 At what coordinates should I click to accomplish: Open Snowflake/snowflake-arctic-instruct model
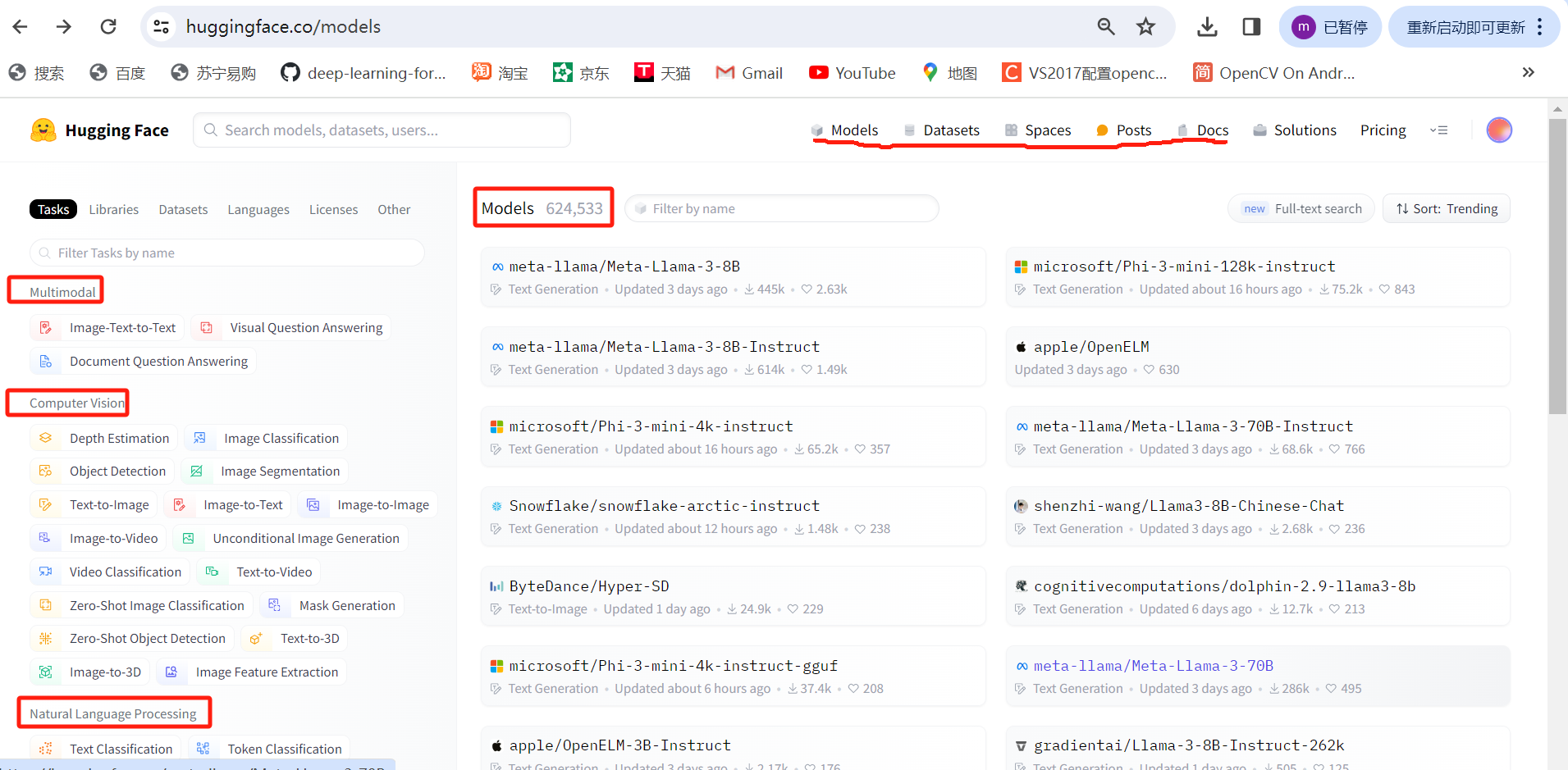pyautogui.click(x=734, y=517)
